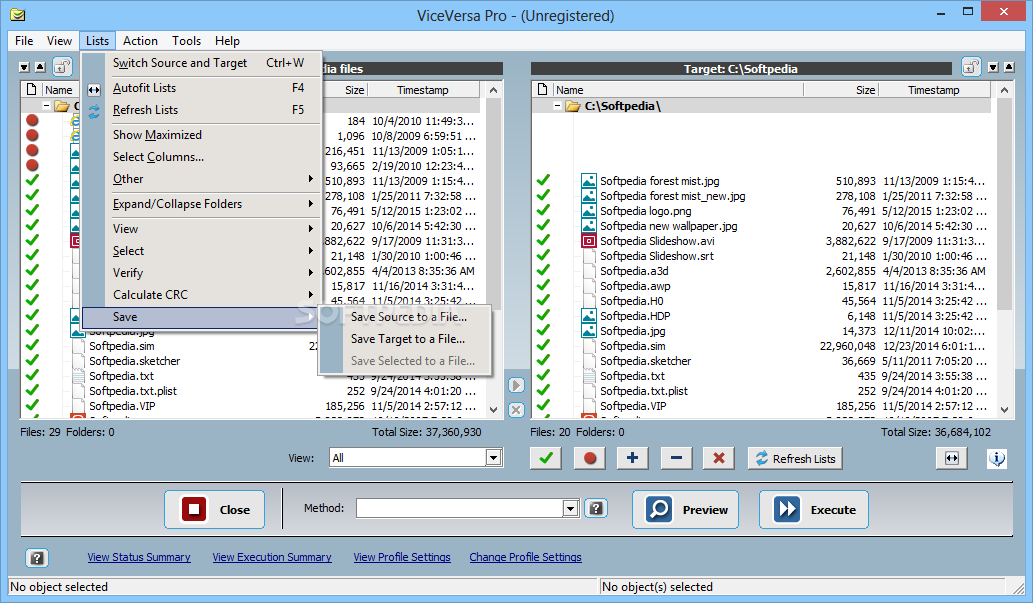Open the File menu
The height and width of the screenshot is (603, 1033).
tap(24, 41)
